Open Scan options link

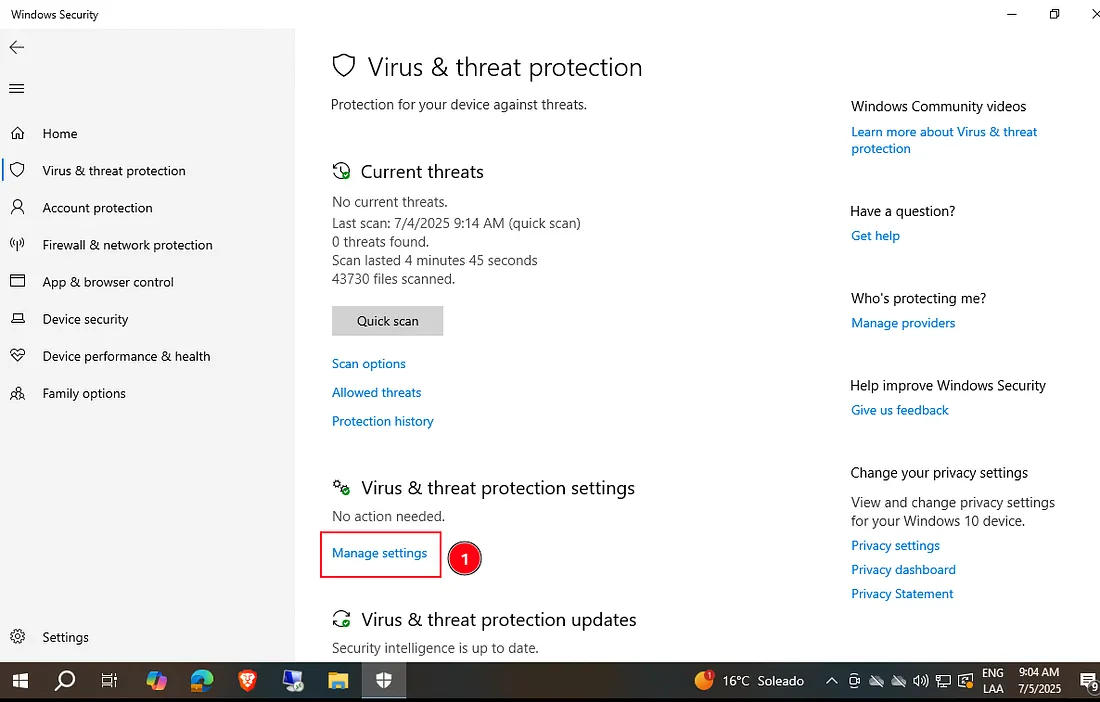[368, 363]
